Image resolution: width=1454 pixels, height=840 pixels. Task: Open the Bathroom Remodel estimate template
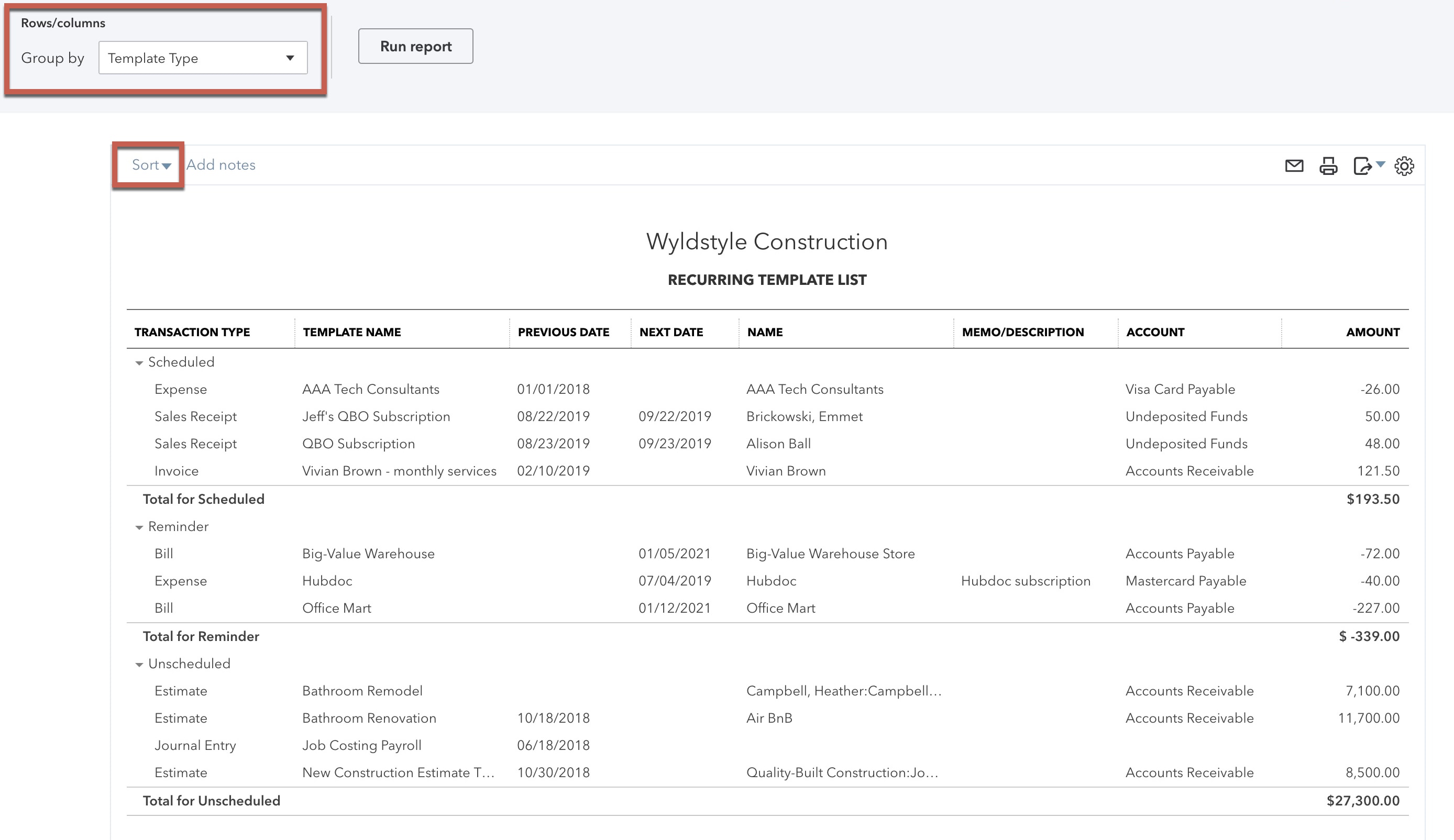pyautogui.click(x=362, y=691)
